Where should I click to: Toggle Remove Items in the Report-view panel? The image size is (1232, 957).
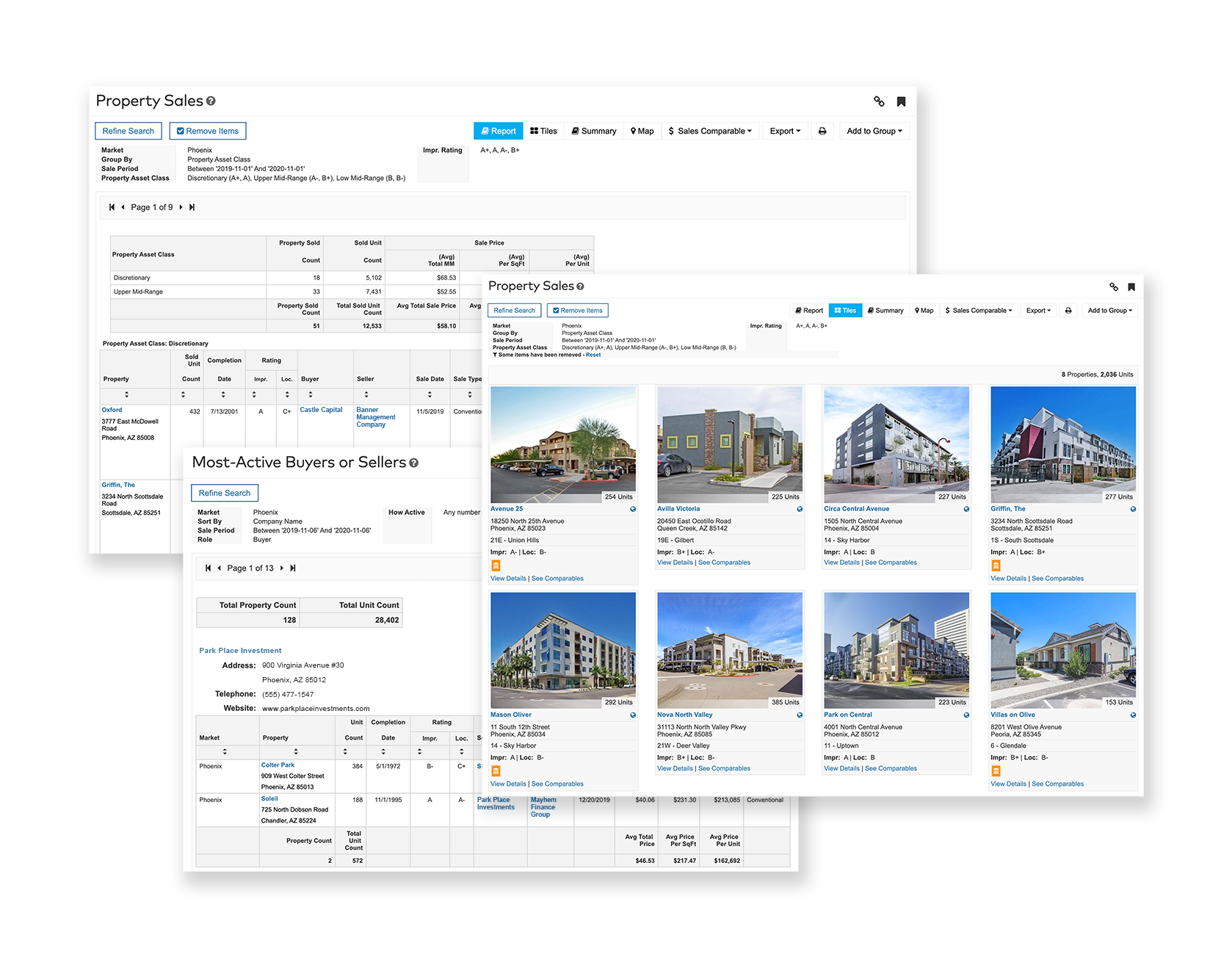(208, 131)
